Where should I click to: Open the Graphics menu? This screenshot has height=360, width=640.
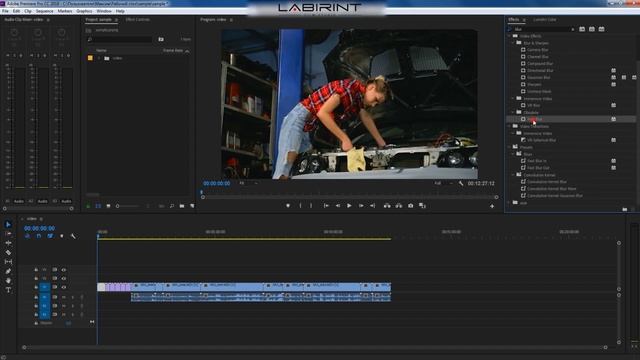pyautogui.click(x=84, y=11)
